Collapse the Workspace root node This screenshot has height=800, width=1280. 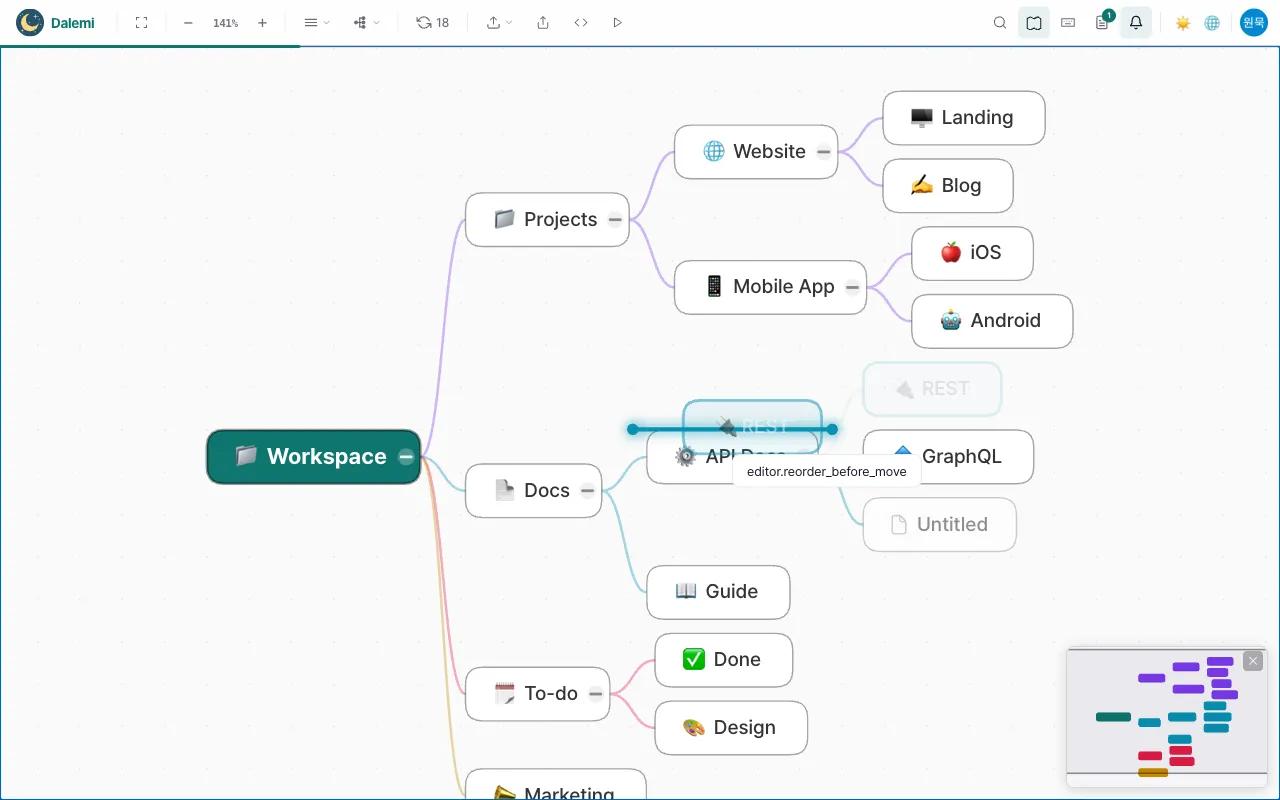pyautogui.click(x=406, y=457)
